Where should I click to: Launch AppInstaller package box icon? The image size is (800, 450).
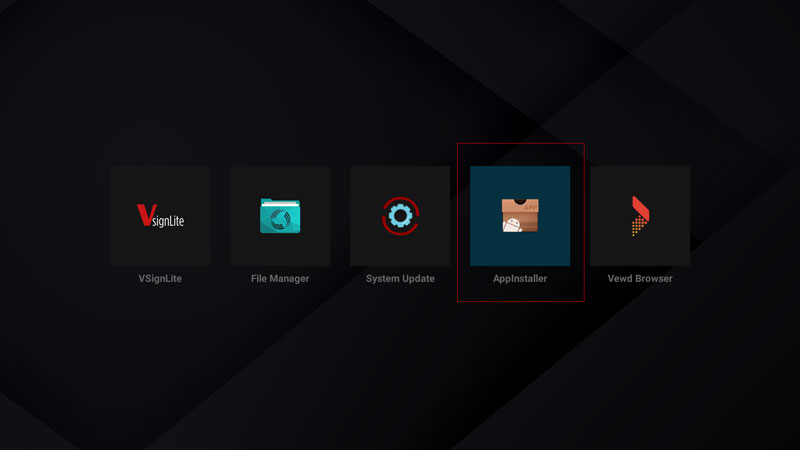[x=520, y=215]
